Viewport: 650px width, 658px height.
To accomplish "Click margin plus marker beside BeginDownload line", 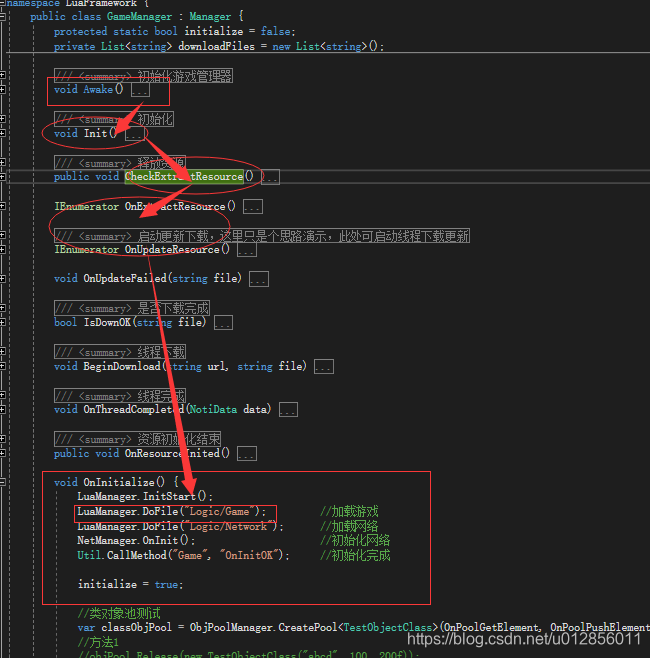I will (x=3, y=366).
